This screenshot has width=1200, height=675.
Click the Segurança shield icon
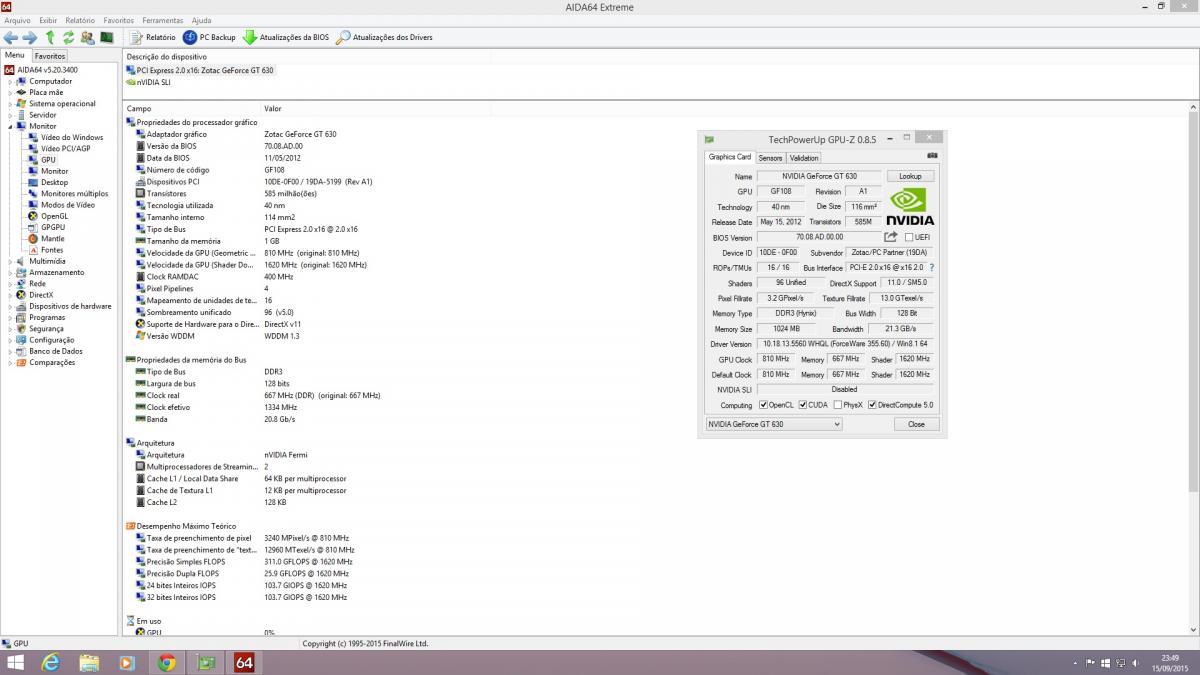[22, 328]
